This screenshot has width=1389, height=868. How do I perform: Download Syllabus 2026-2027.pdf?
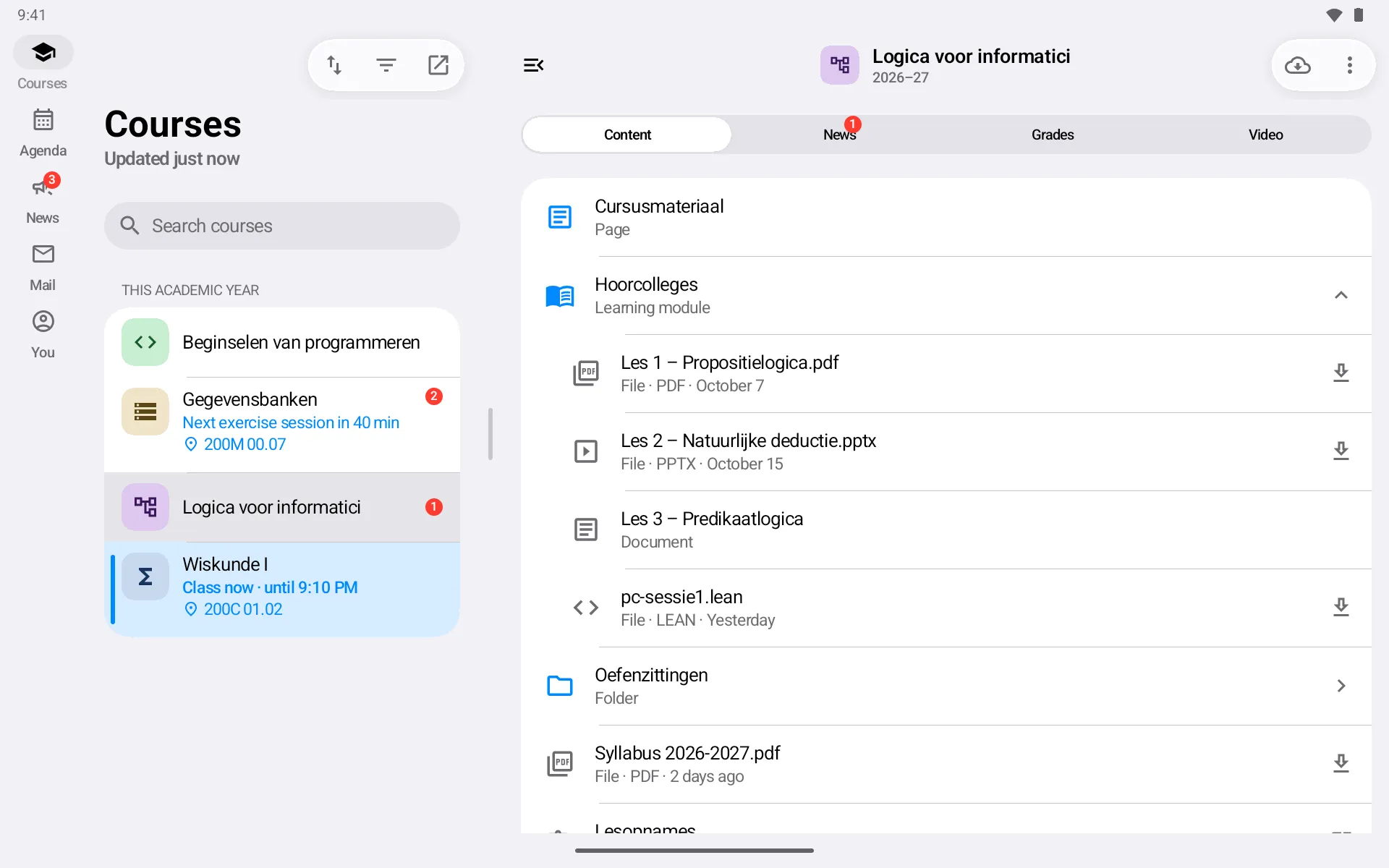1341,763
